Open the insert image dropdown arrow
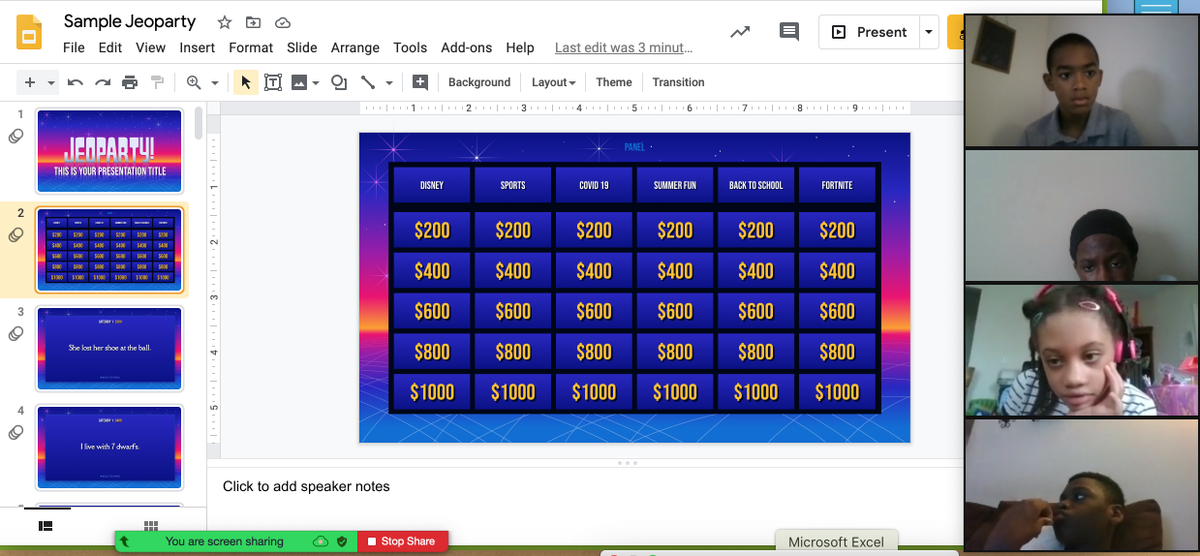Viewport: 1200px width, 556px height. 316,82
